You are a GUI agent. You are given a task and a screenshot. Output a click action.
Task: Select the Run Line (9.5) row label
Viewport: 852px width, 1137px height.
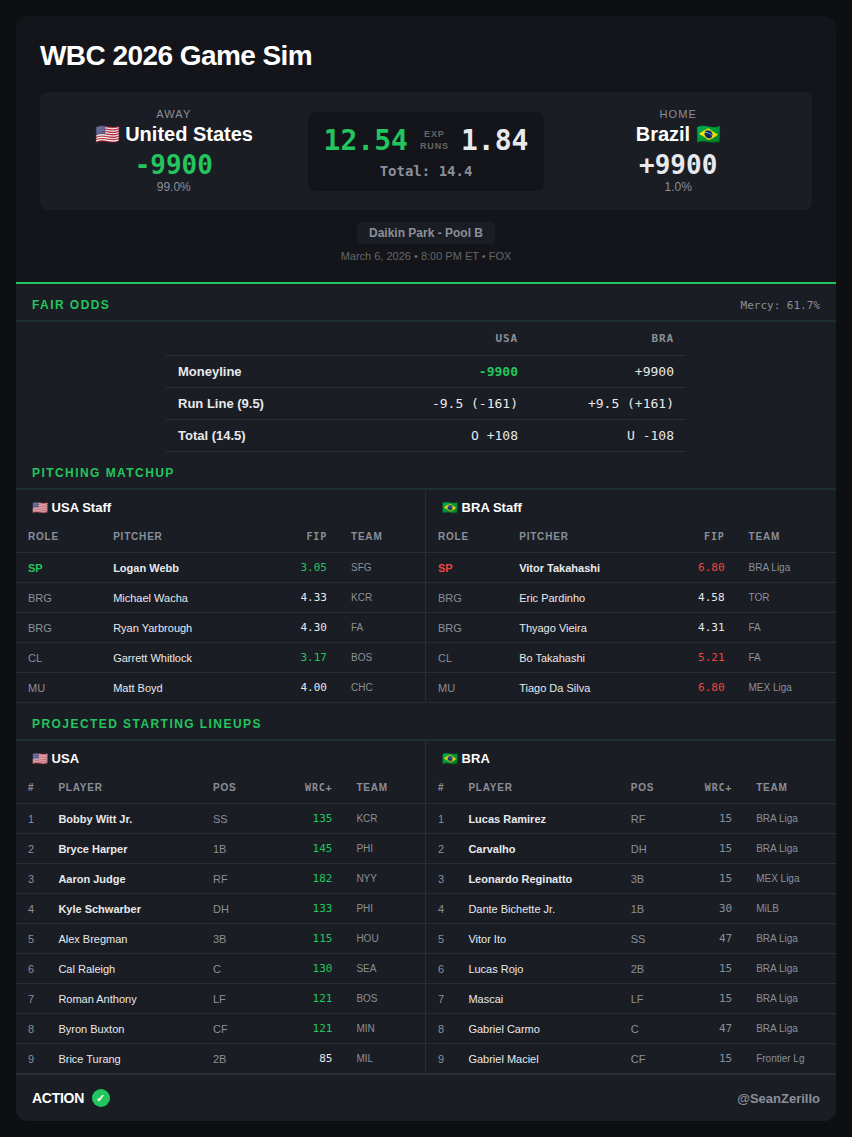[221, 404]
